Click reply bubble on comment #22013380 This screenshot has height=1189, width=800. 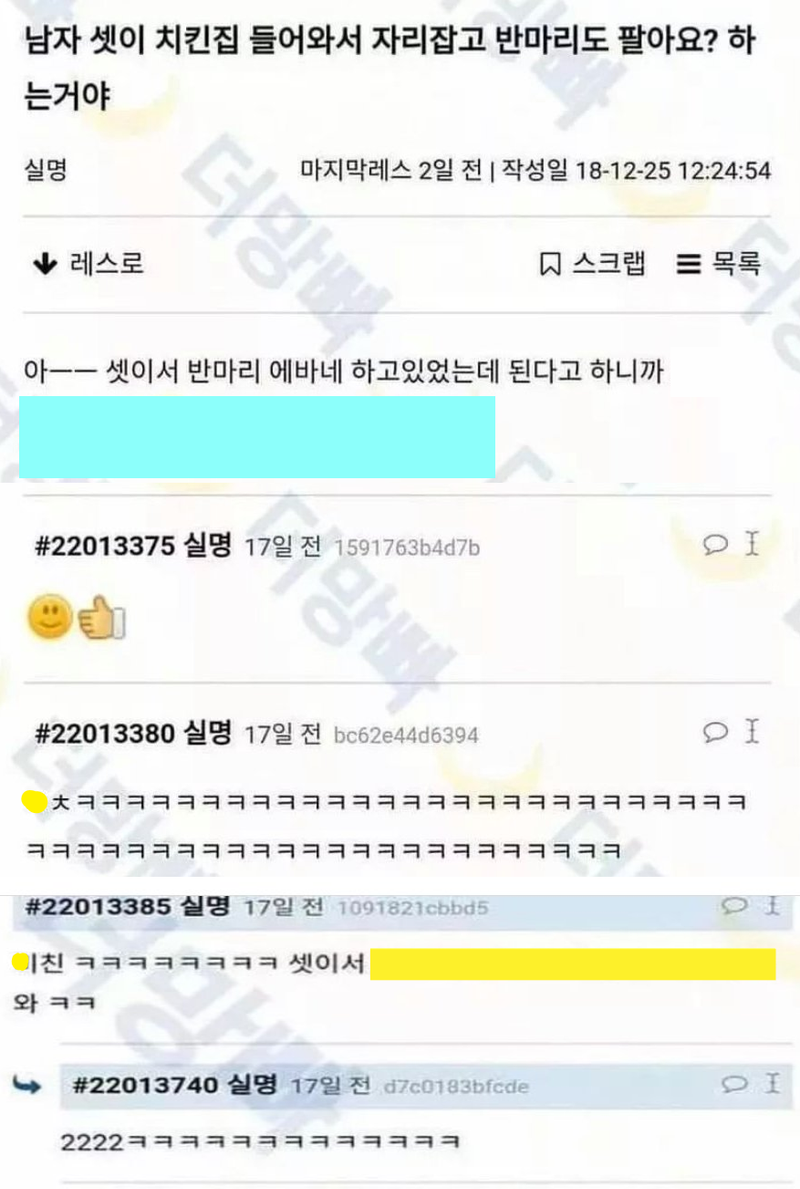(715, 732)
